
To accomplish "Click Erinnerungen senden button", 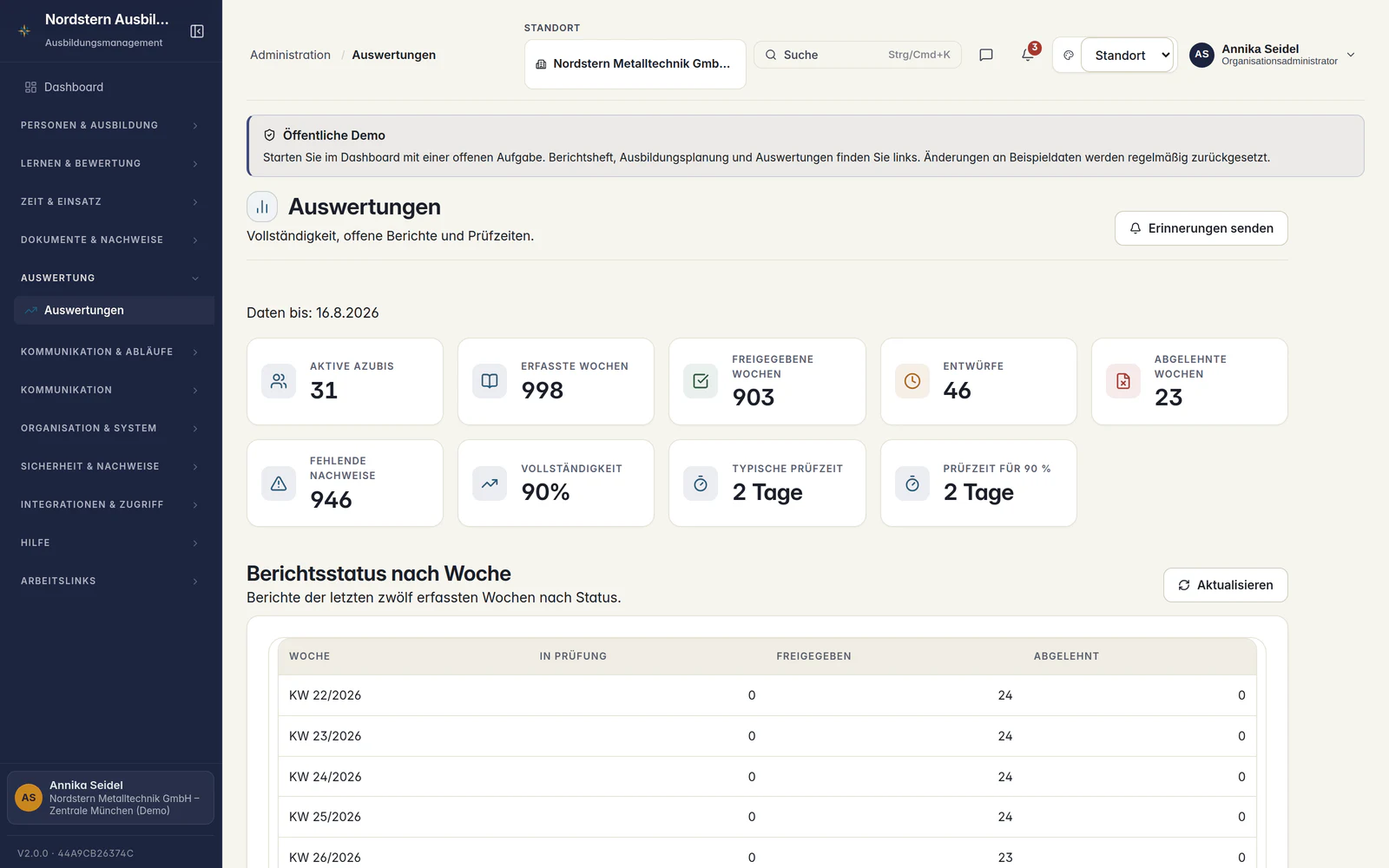I will 1201,228.
